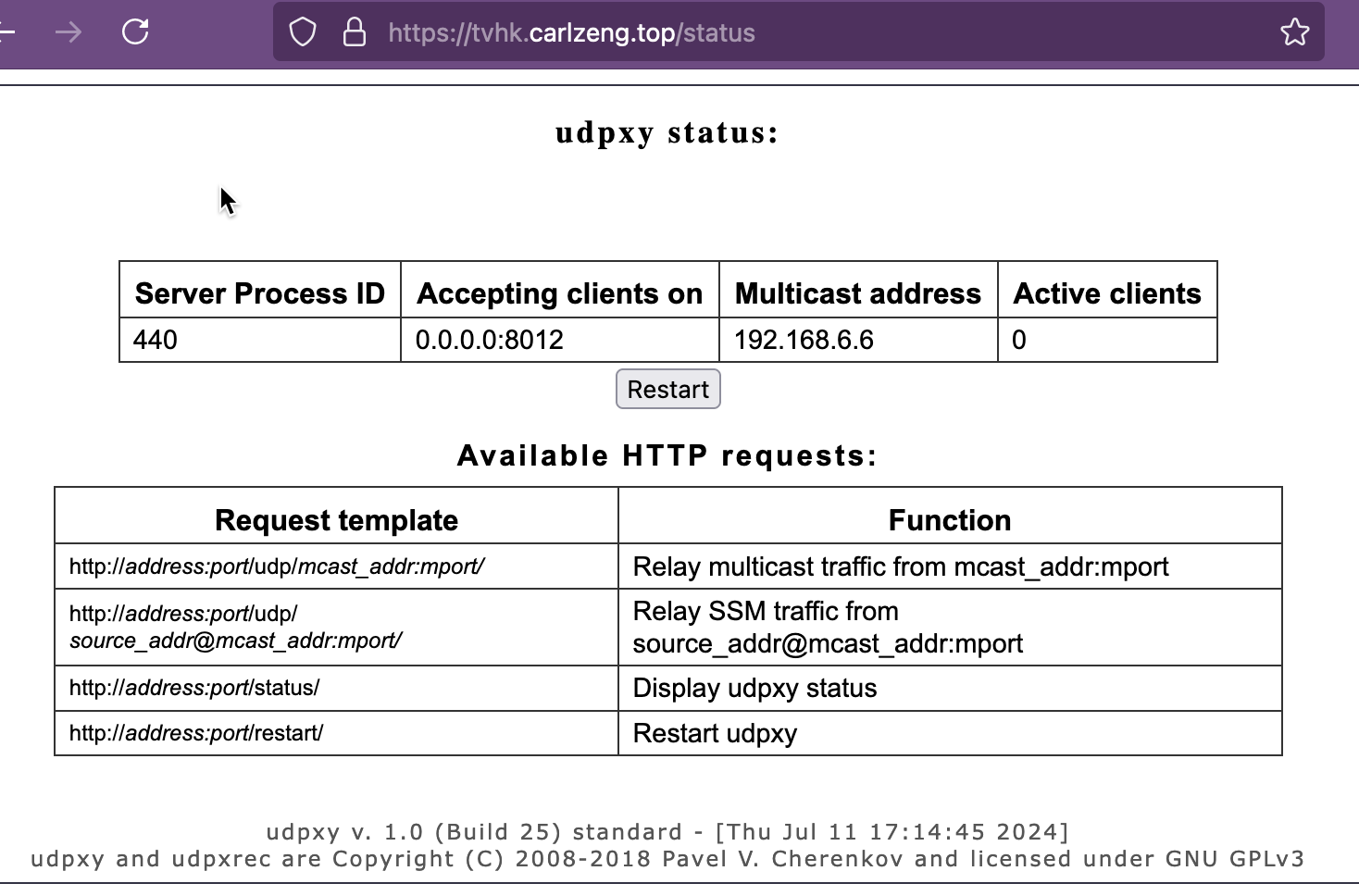This screenshot has height=896, width=1359.
Task: Select the udpxy v. 1.0 Build 25 line
Action: click(x=667, y=831)
